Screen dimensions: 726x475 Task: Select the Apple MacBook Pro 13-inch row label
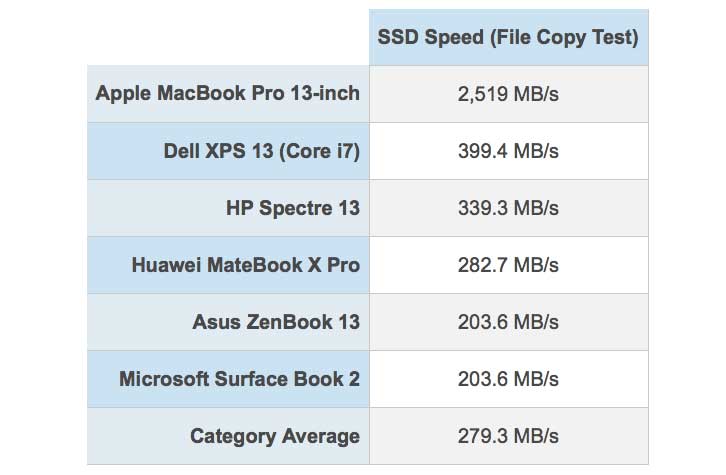click(227, 94)
